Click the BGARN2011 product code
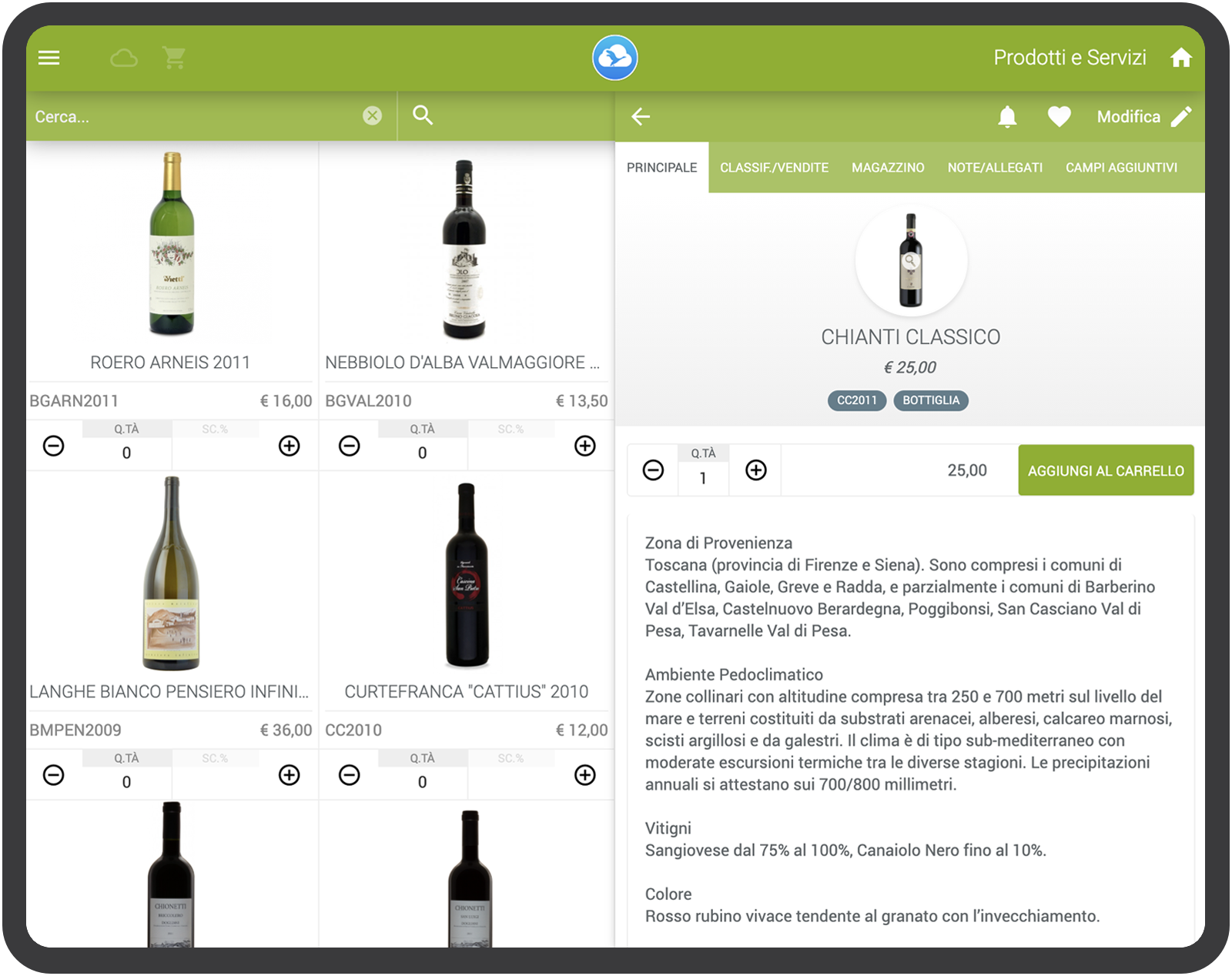The height and width of the screenshot is (976, 1232). 74,401
